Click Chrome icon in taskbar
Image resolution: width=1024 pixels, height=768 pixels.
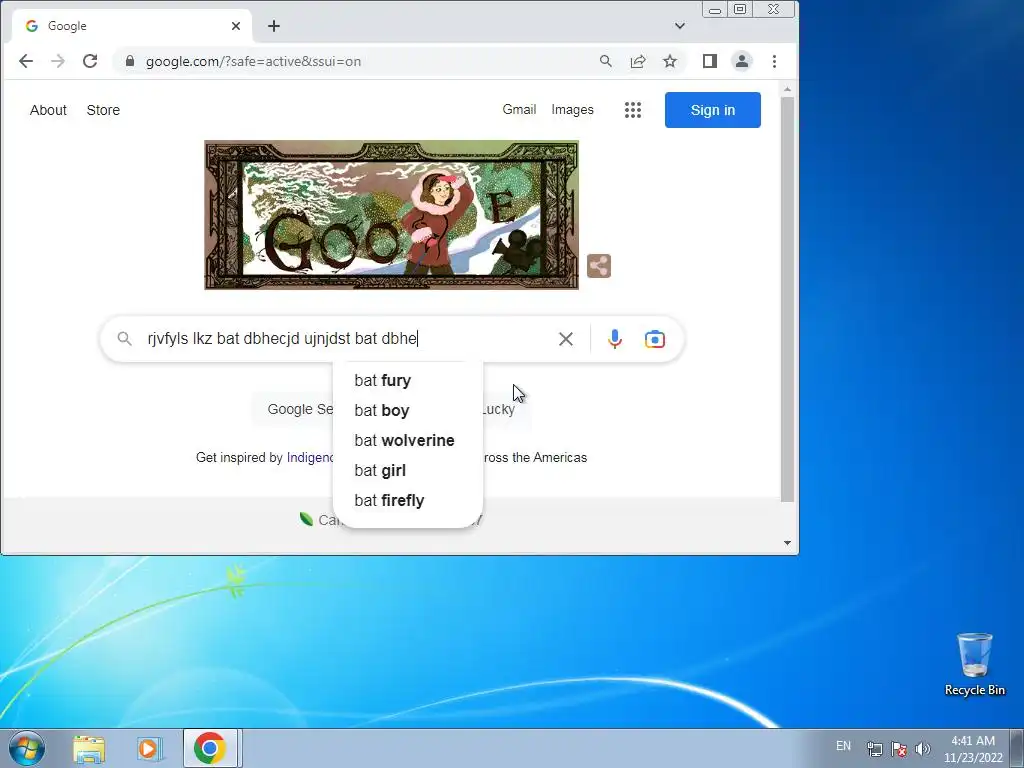[209, 748]
